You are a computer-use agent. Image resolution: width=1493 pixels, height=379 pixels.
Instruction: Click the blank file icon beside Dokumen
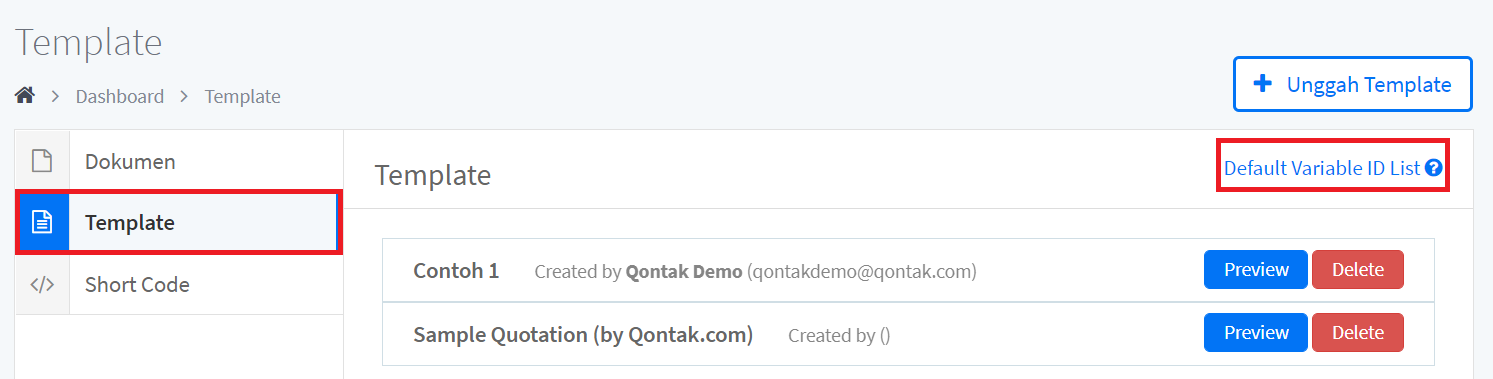point(42,161)
